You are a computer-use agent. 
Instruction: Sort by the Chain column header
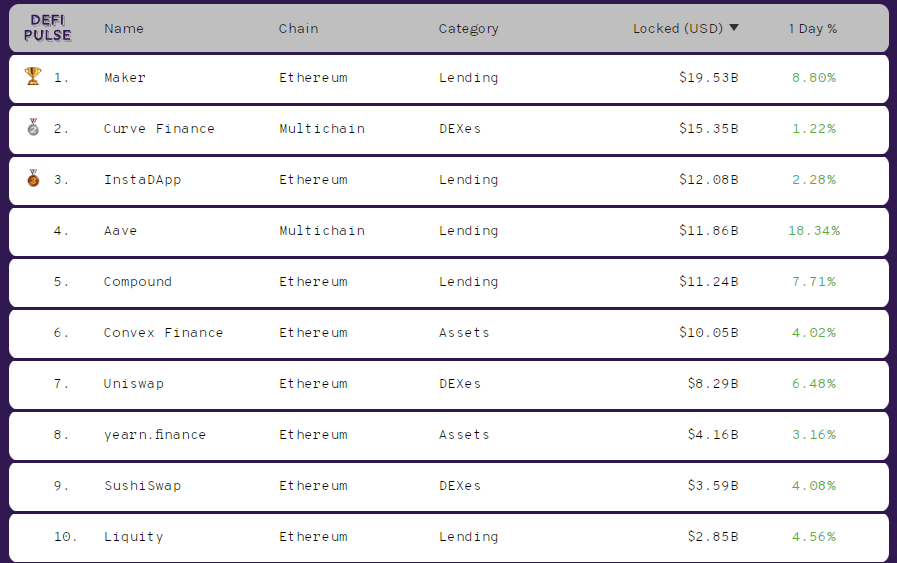click(298, 28)
